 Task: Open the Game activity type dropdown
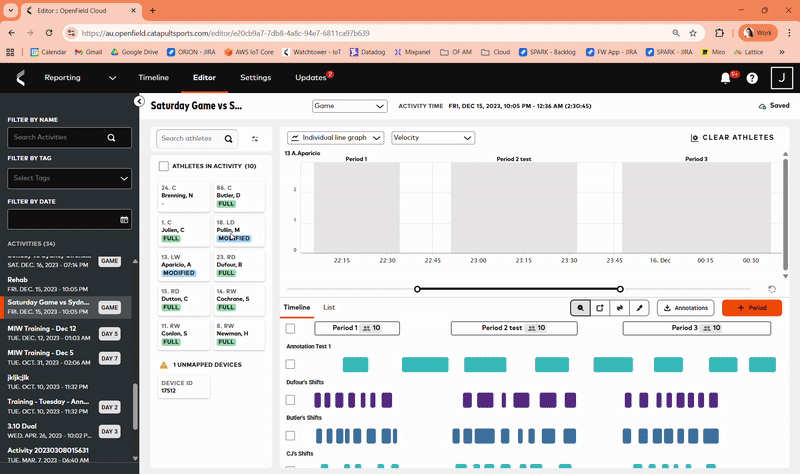tap(349, 106)
